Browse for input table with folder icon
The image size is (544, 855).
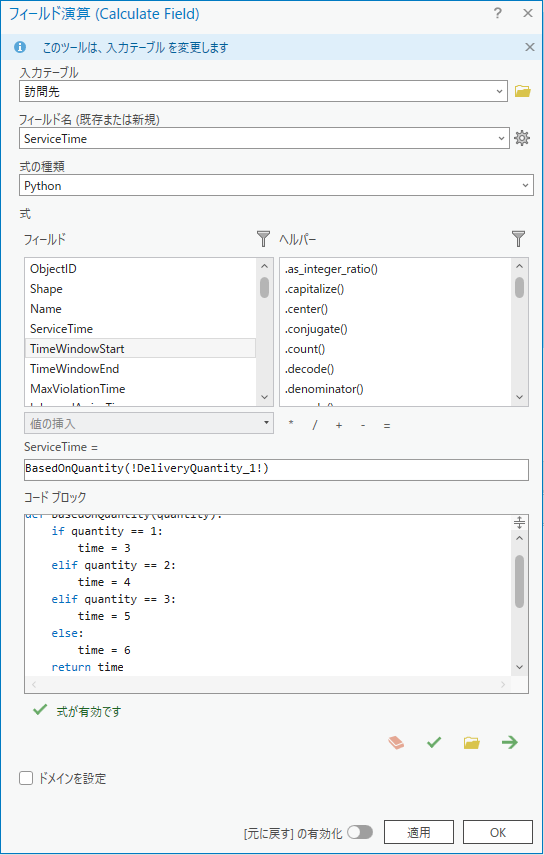click(522, 91)
